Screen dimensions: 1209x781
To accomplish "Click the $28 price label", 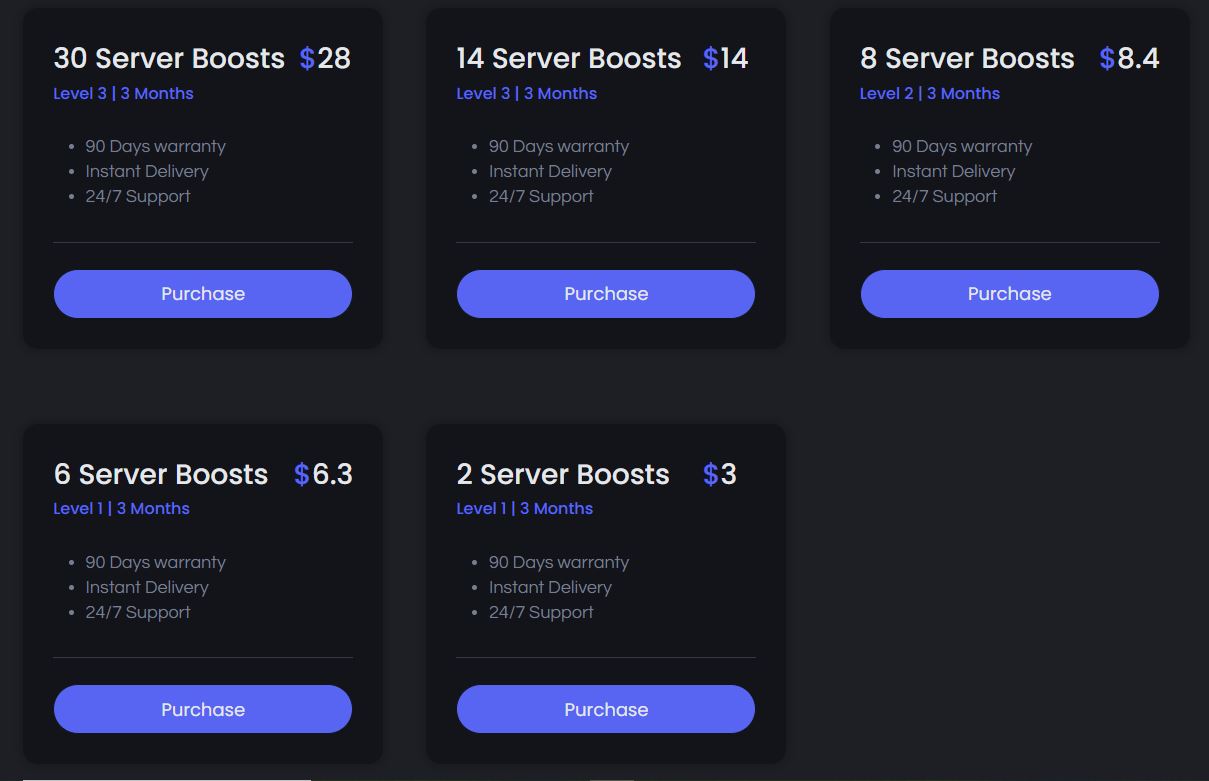I will tap(326, 59).
